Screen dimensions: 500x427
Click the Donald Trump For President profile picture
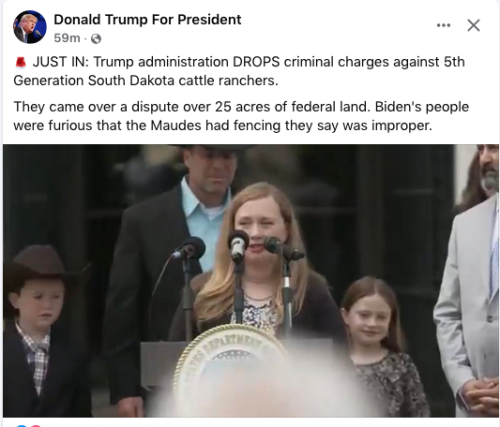[x=30, y=27]
